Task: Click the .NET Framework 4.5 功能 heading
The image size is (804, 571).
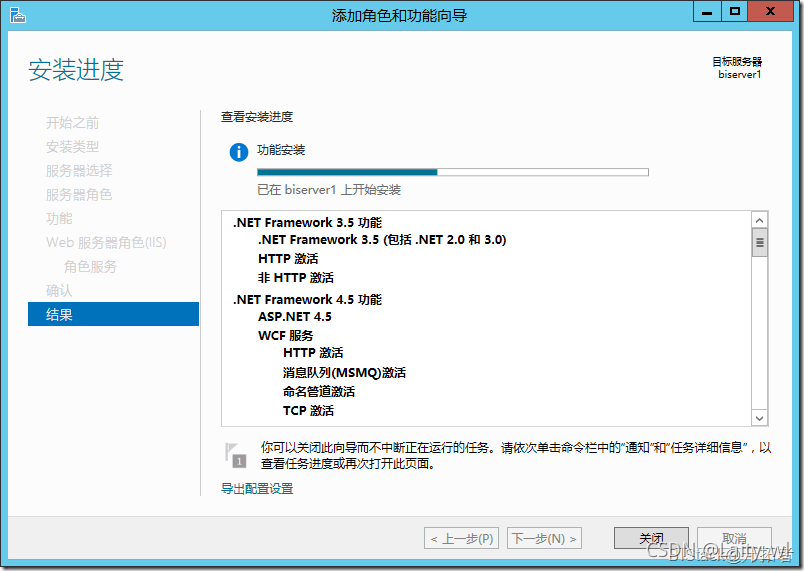Action: (307, 299)
